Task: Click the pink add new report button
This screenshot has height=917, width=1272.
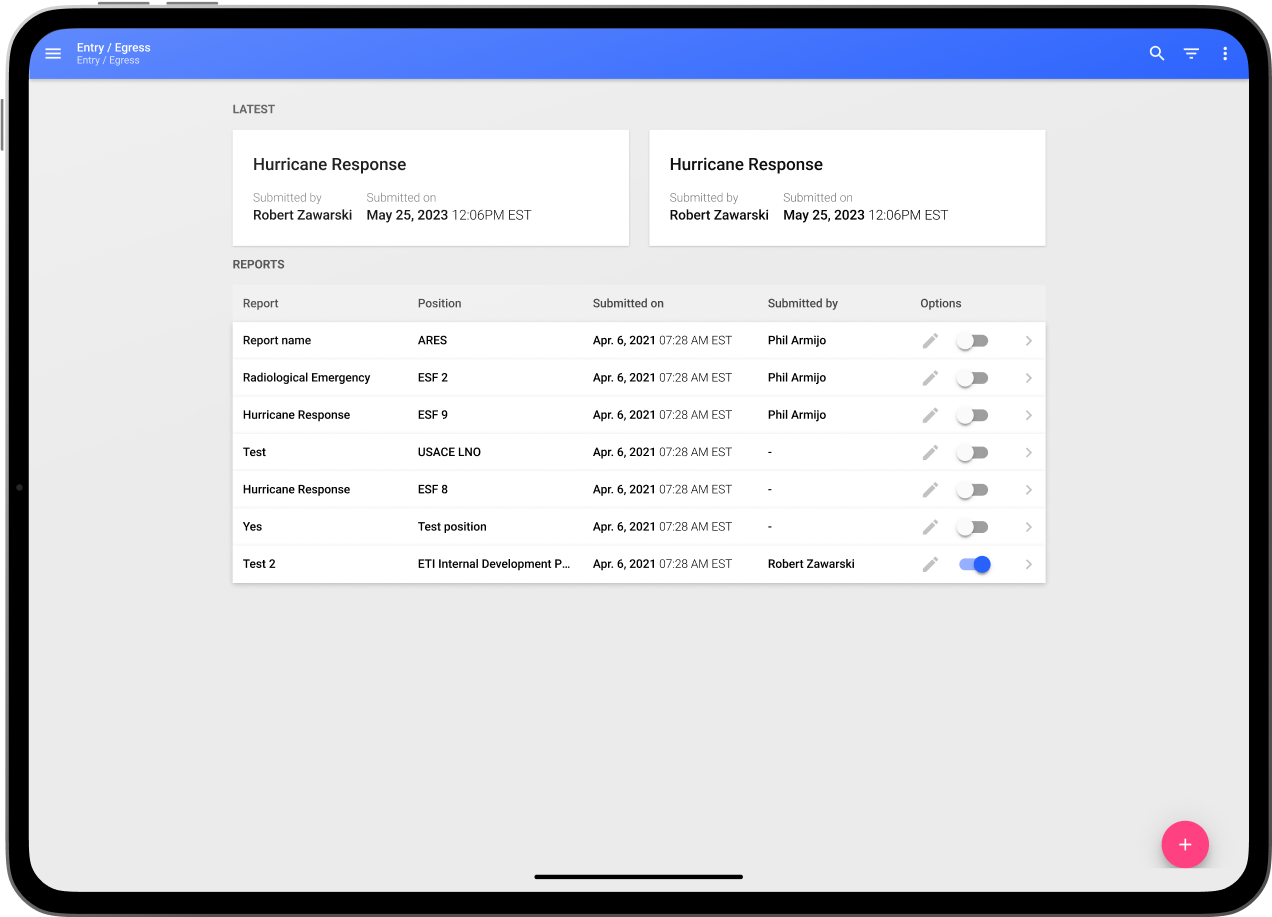Action: coord(1185,845)
